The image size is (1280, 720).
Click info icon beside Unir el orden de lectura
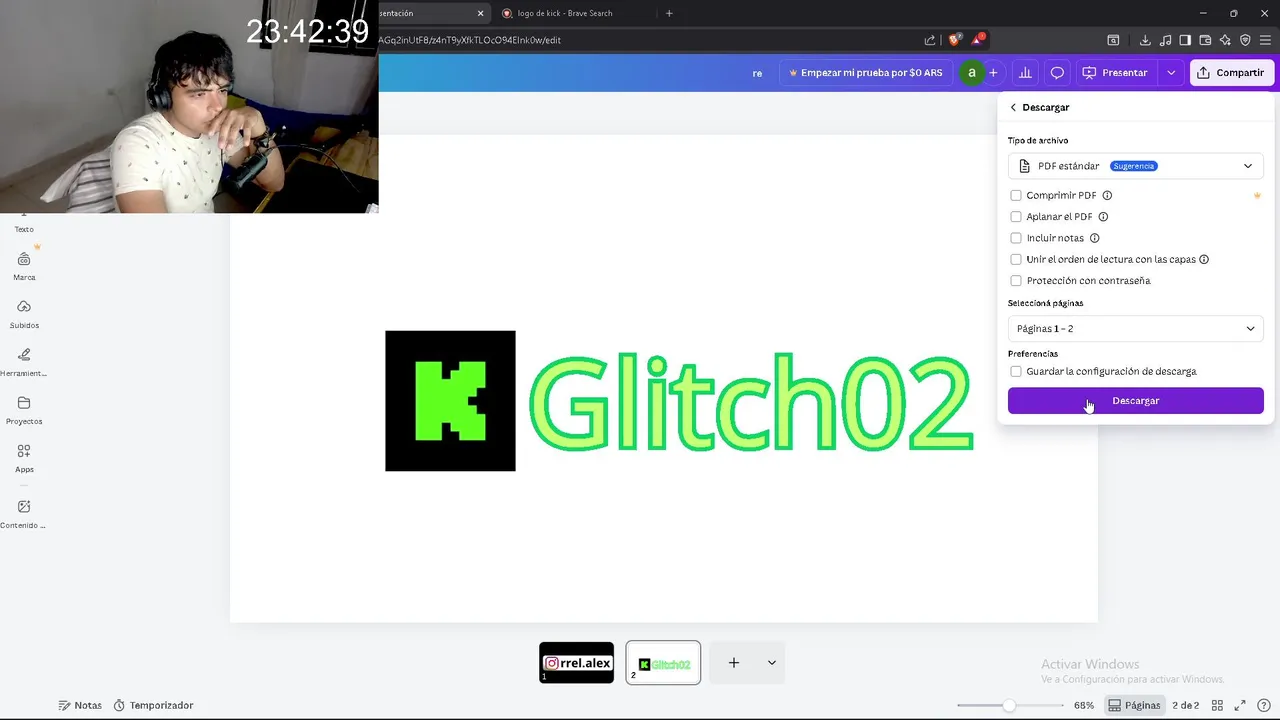pos(1204,259)
